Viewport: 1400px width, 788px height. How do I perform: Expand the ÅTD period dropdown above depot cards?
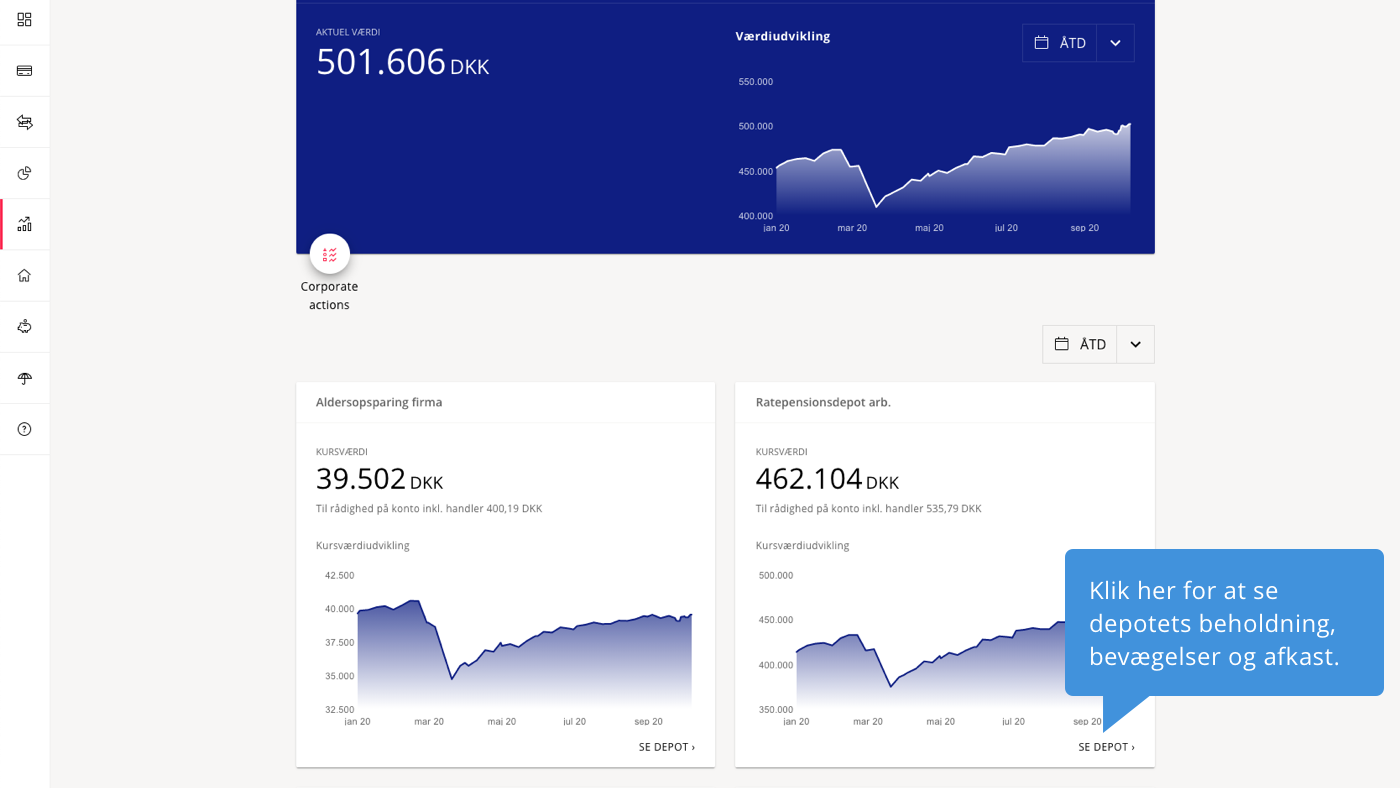[1135, 344]
